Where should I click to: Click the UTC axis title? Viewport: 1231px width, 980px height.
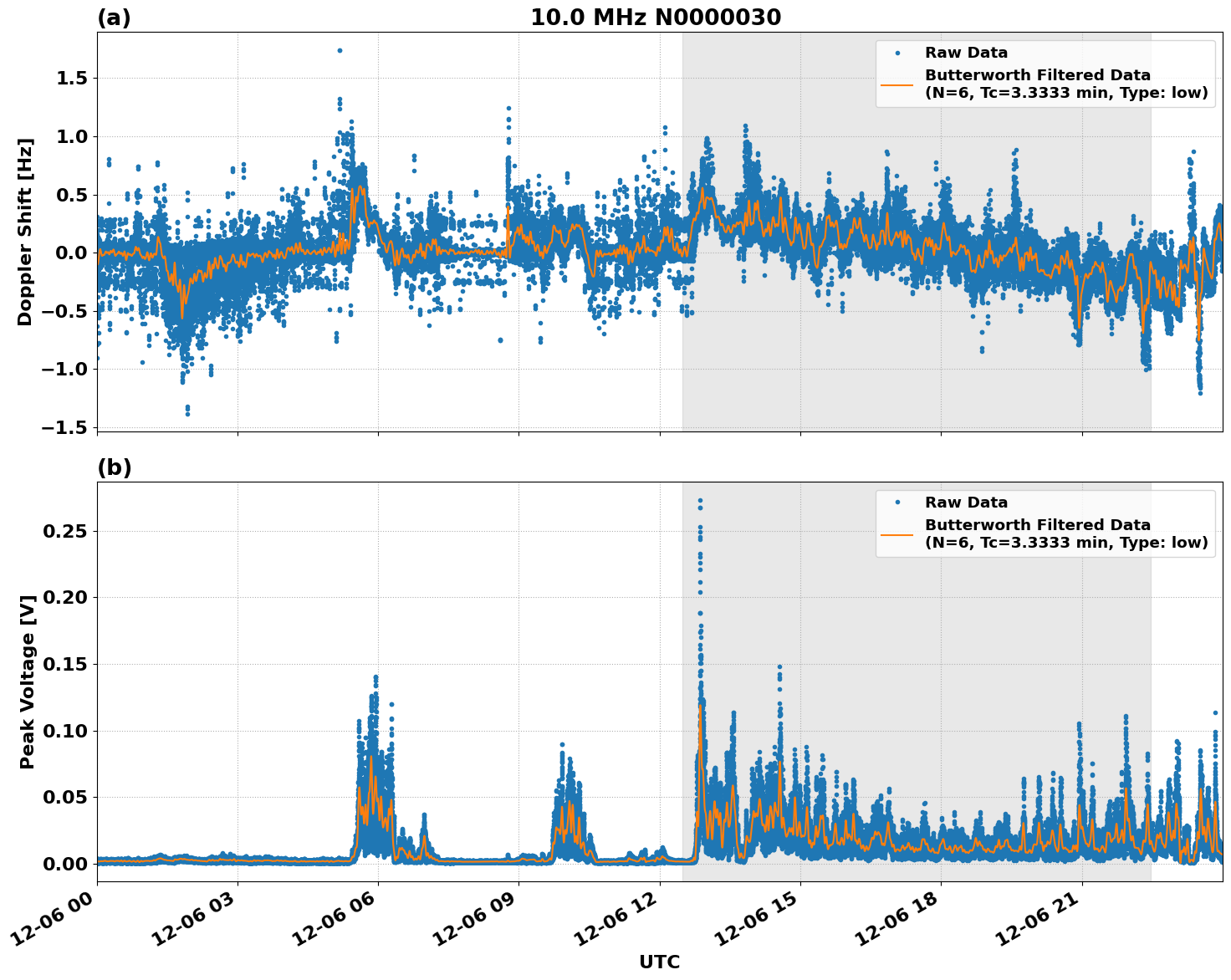(659, 962)
